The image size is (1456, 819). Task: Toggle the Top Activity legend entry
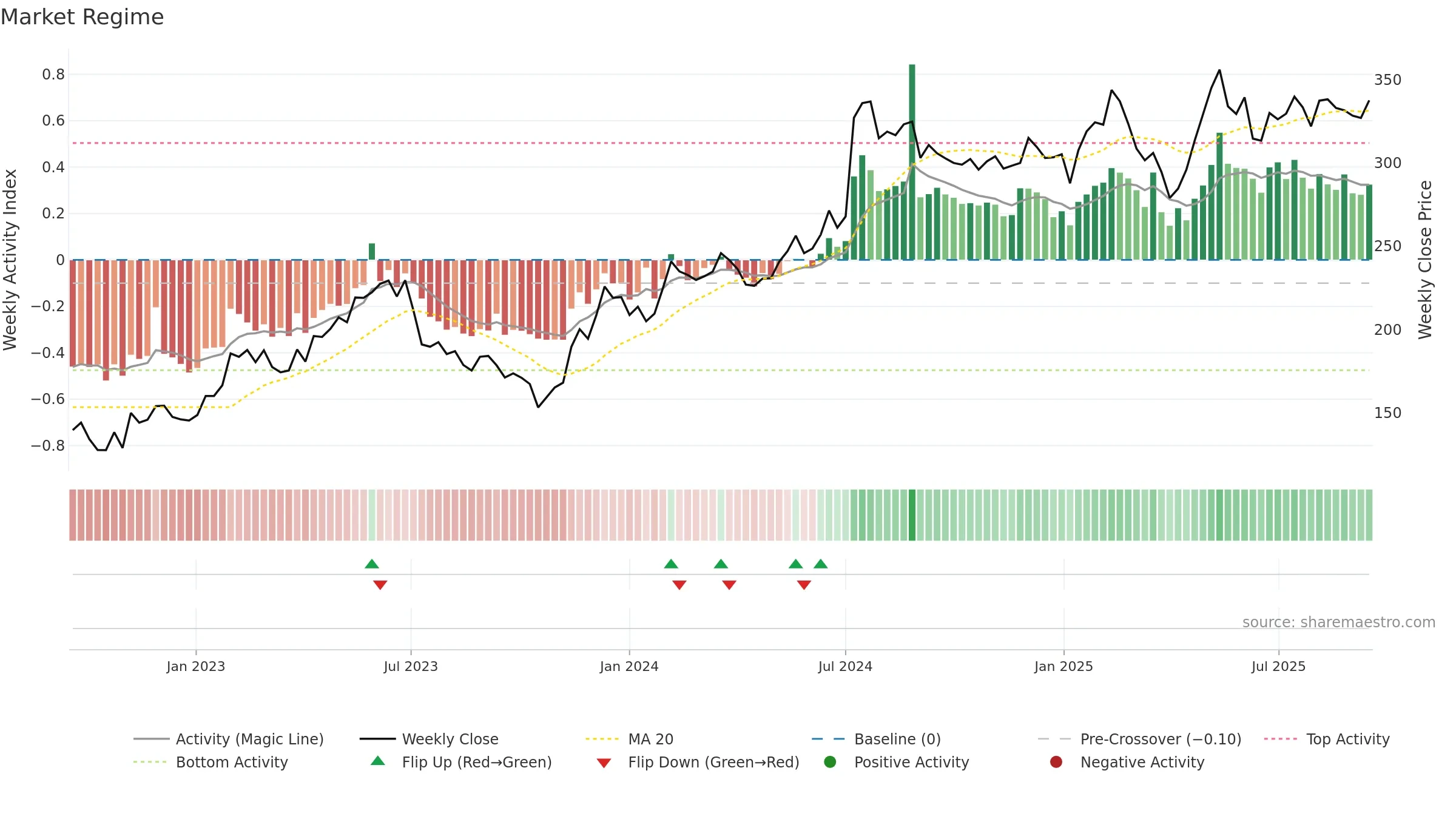(1327, 739)
